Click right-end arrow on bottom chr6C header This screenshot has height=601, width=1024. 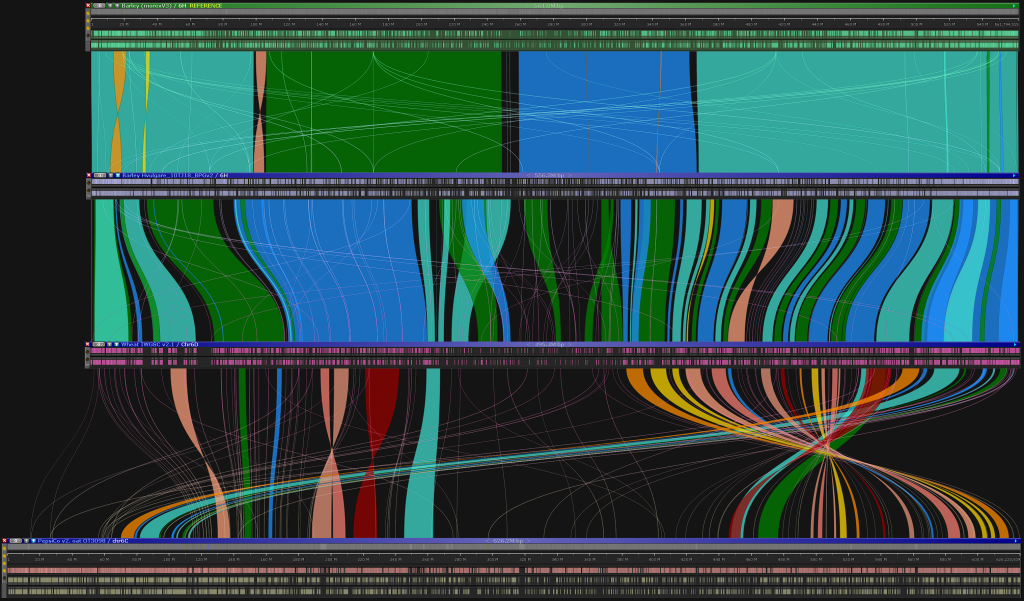(x=1014, y=541)
